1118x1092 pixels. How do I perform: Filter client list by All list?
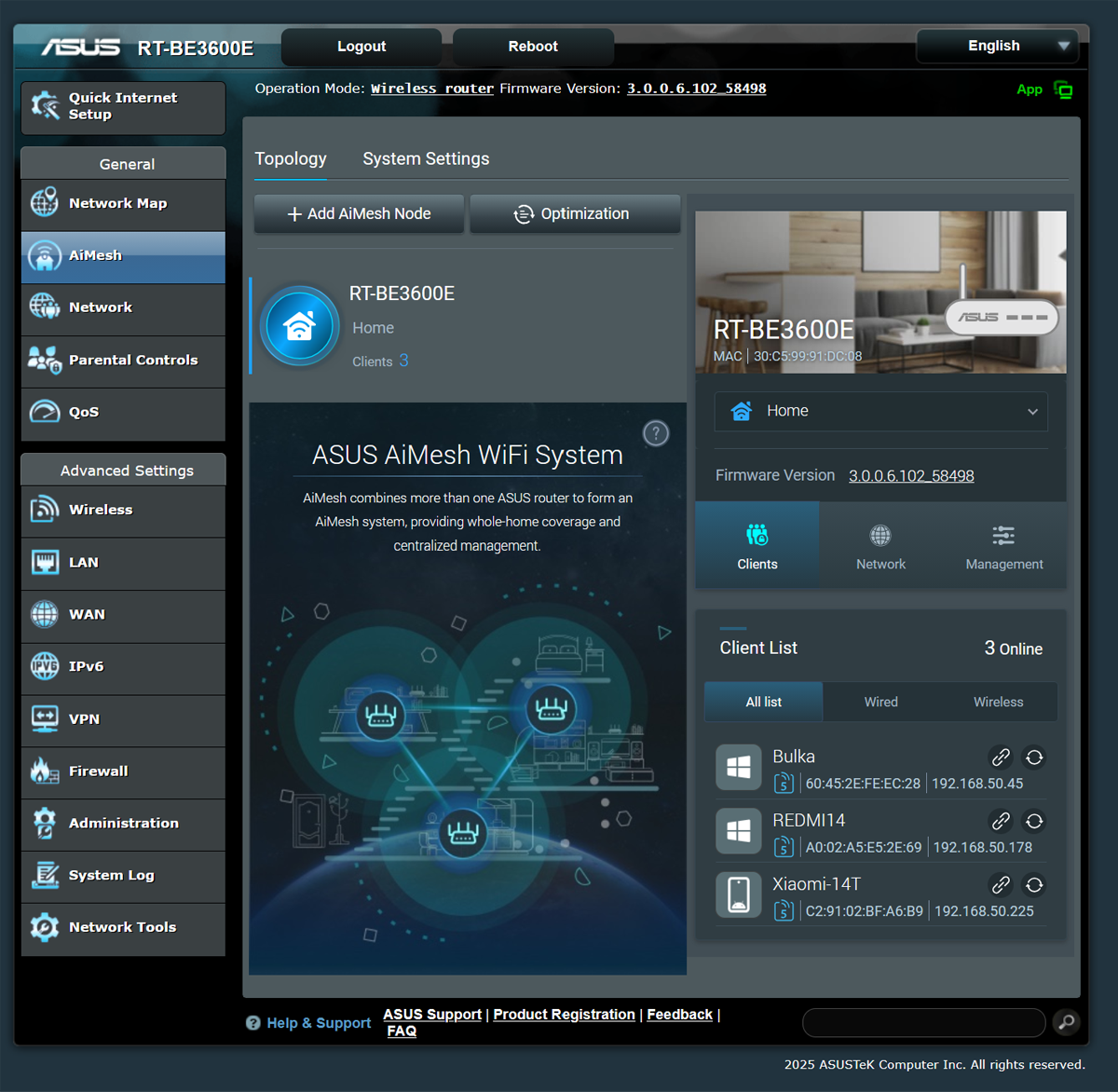pos(763,702)
